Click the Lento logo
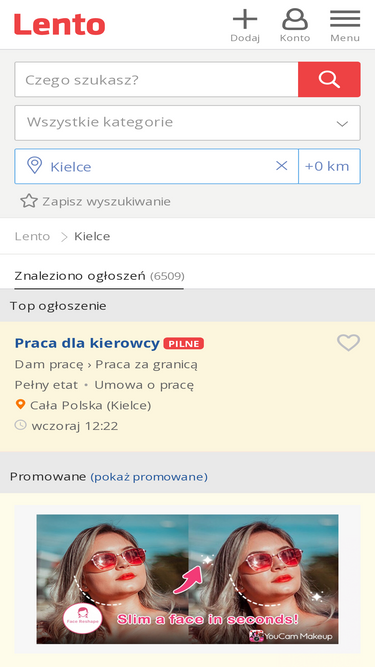Screen dimensions: 375x667 pyautogui.click(x=60, y=24)
